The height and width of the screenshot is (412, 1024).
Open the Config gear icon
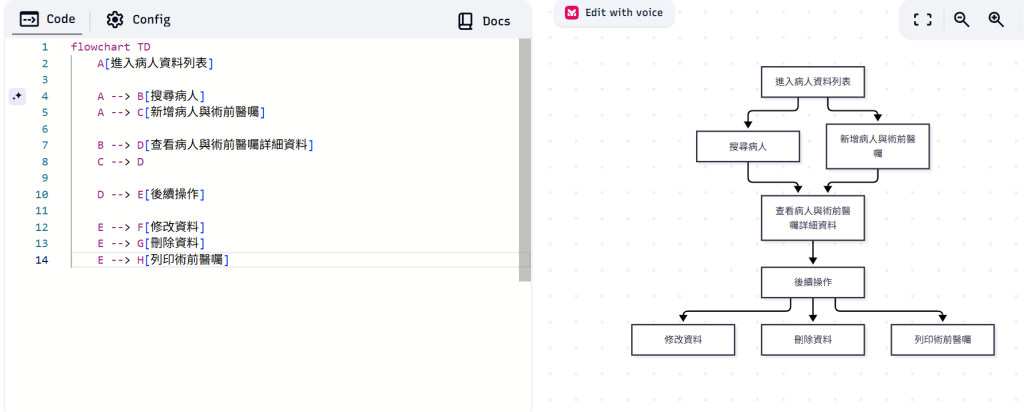[114, 20]
